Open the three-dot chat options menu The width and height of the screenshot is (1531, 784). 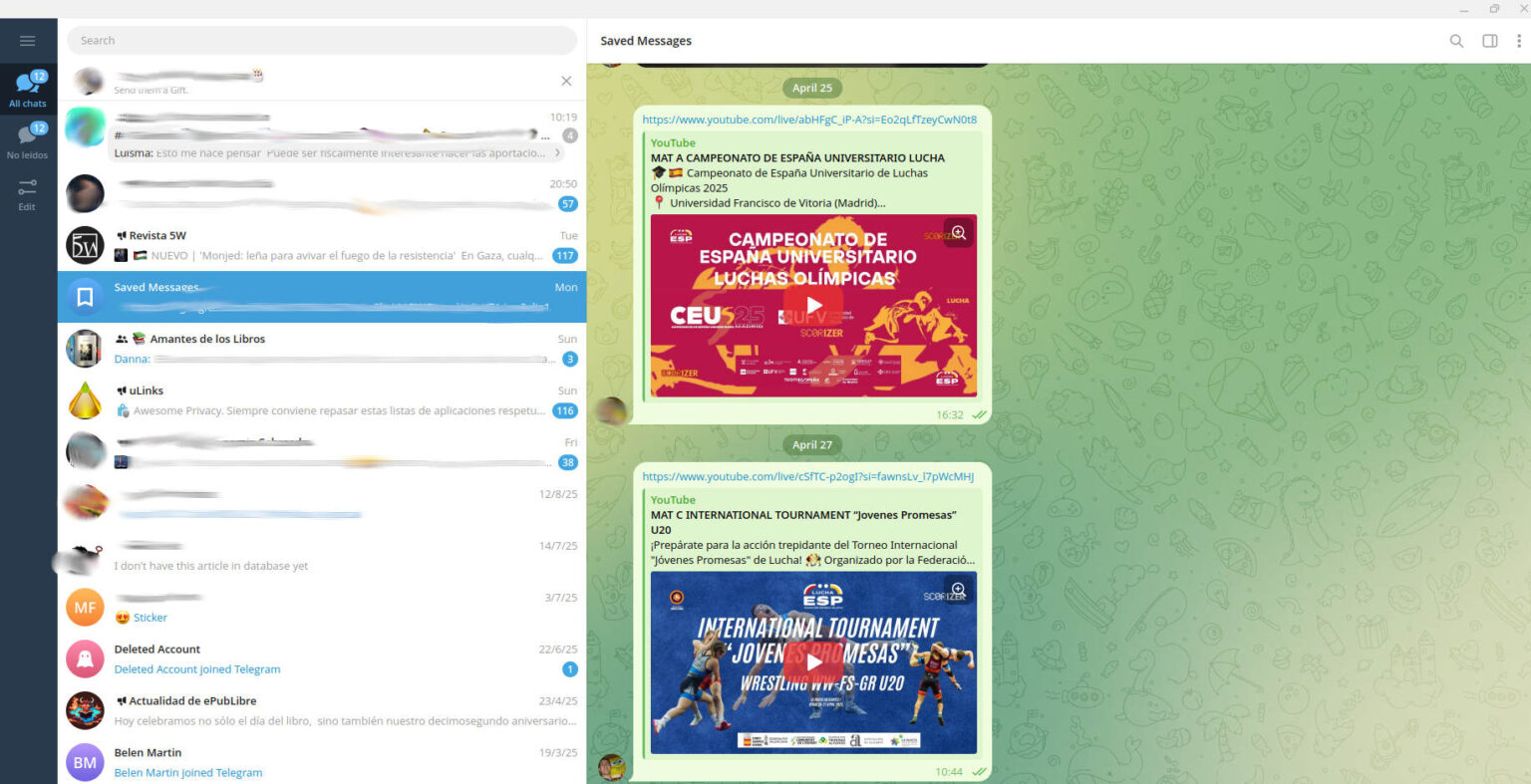[1518, 41]
